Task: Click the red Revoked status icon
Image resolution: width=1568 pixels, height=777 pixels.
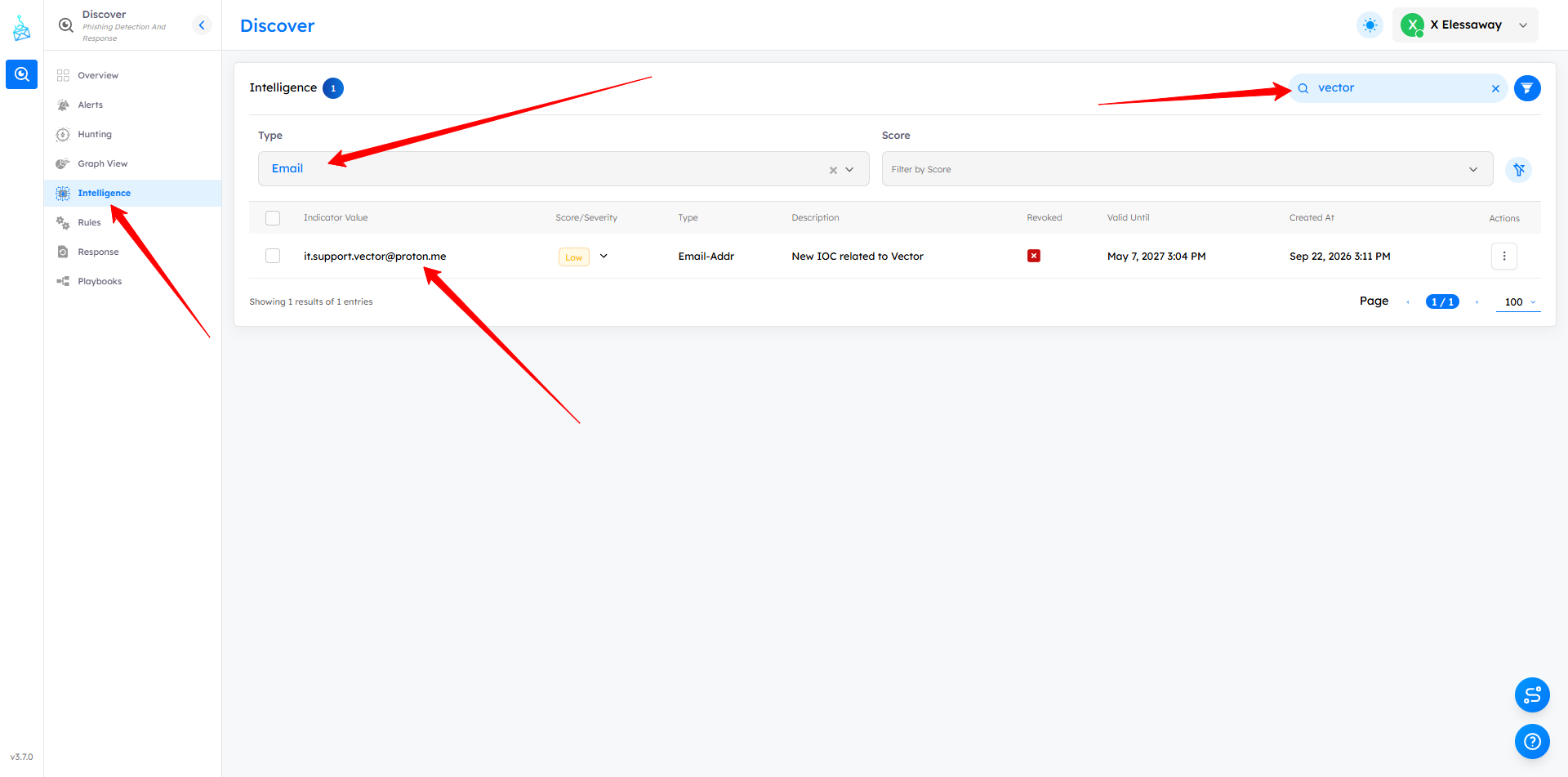Action: [1033, 256]
